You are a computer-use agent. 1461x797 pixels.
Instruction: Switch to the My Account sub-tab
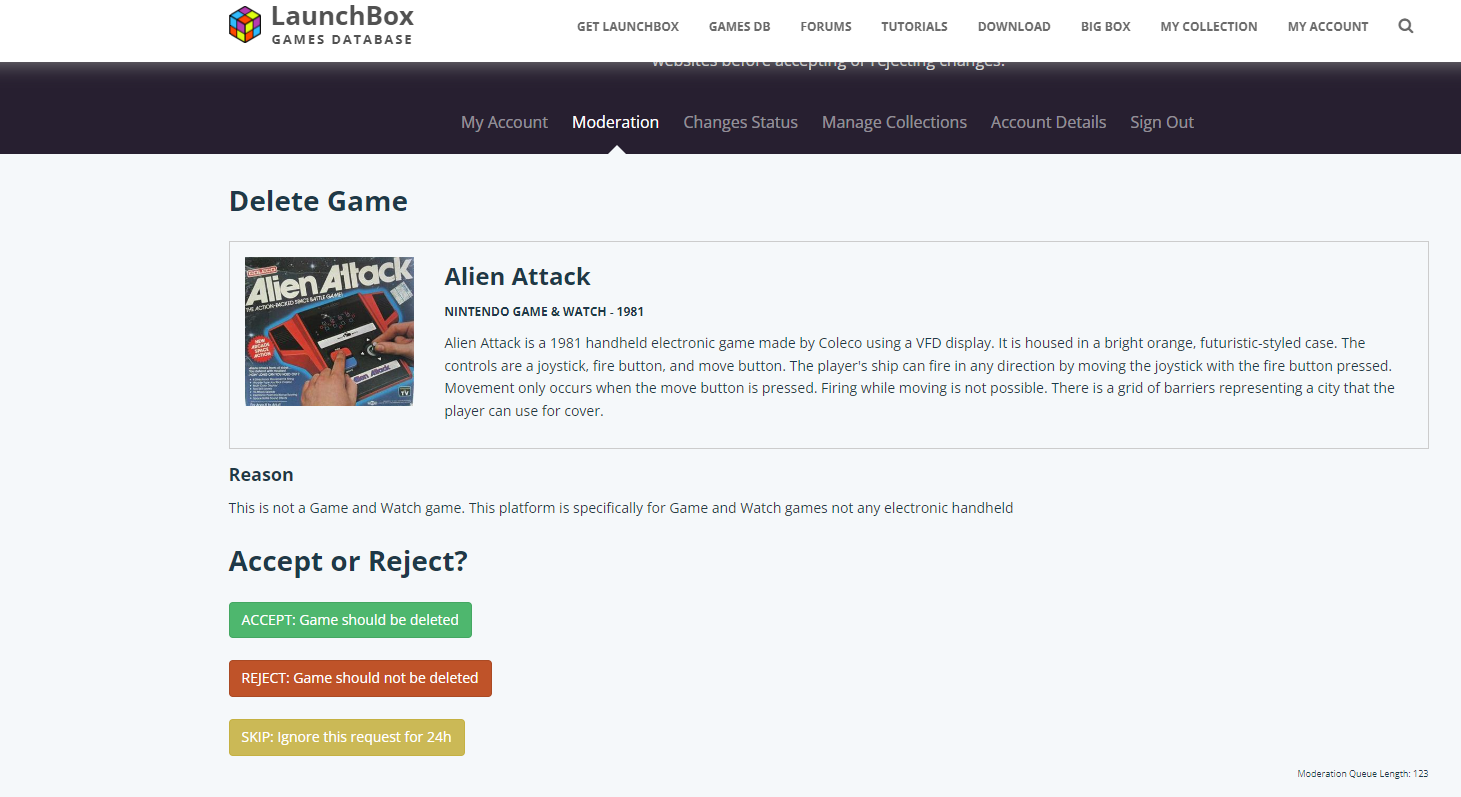504,122
